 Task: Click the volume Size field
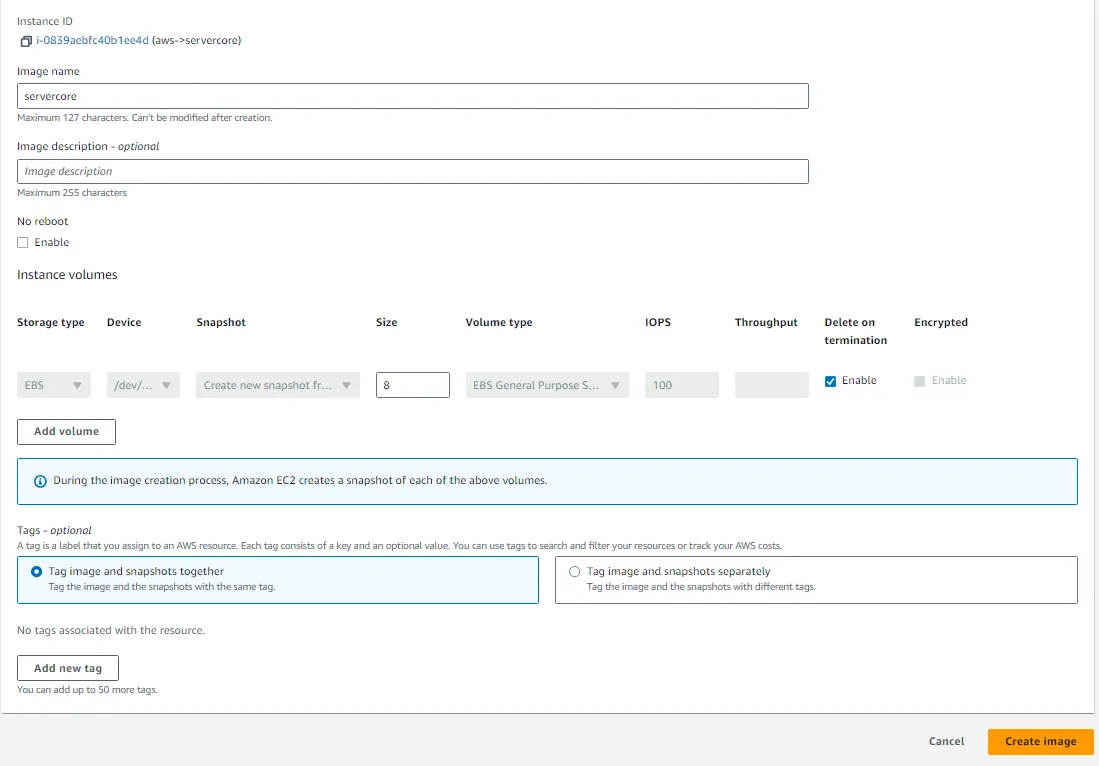[412, 385]
